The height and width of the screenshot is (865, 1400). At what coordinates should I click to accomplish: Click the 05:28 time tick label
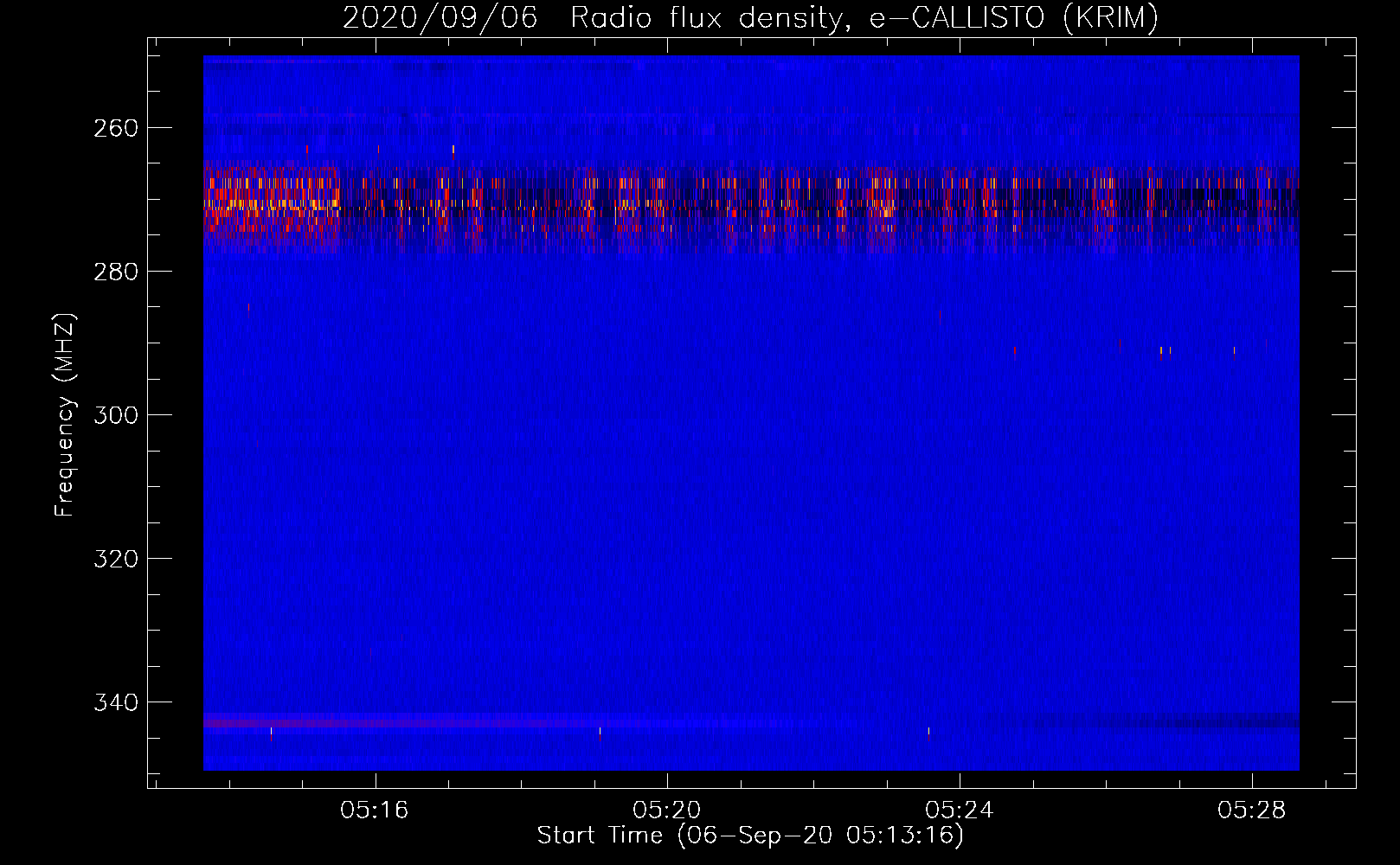point(1252,811)
